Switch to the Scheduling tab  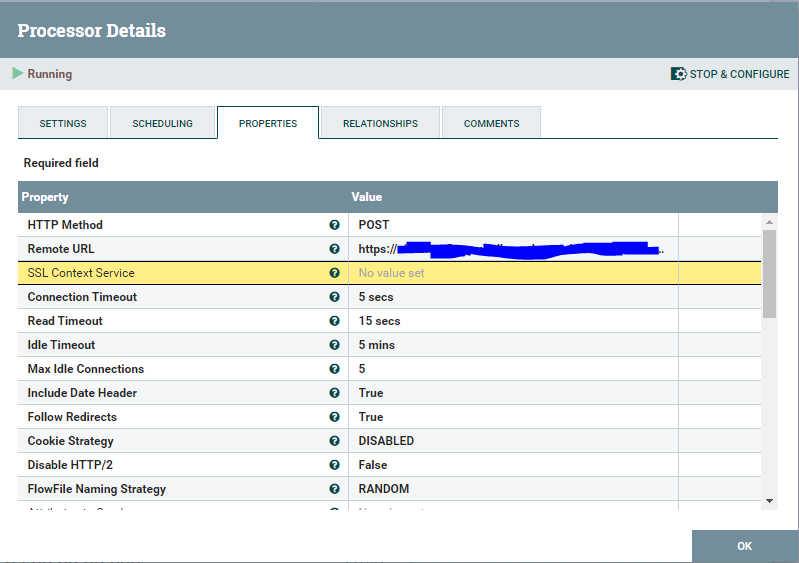163,123
